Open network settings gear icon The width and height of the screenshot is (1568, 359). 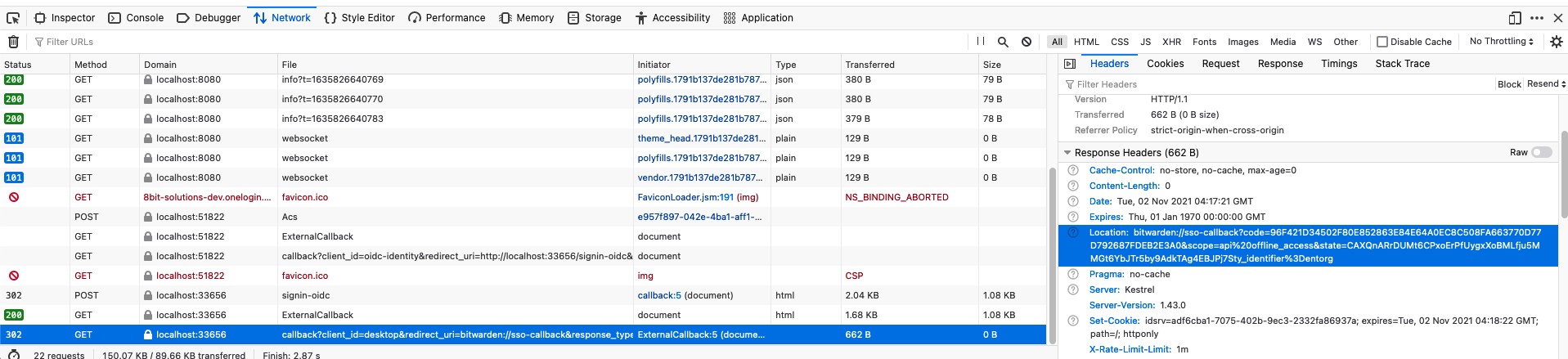[1556, 42]
